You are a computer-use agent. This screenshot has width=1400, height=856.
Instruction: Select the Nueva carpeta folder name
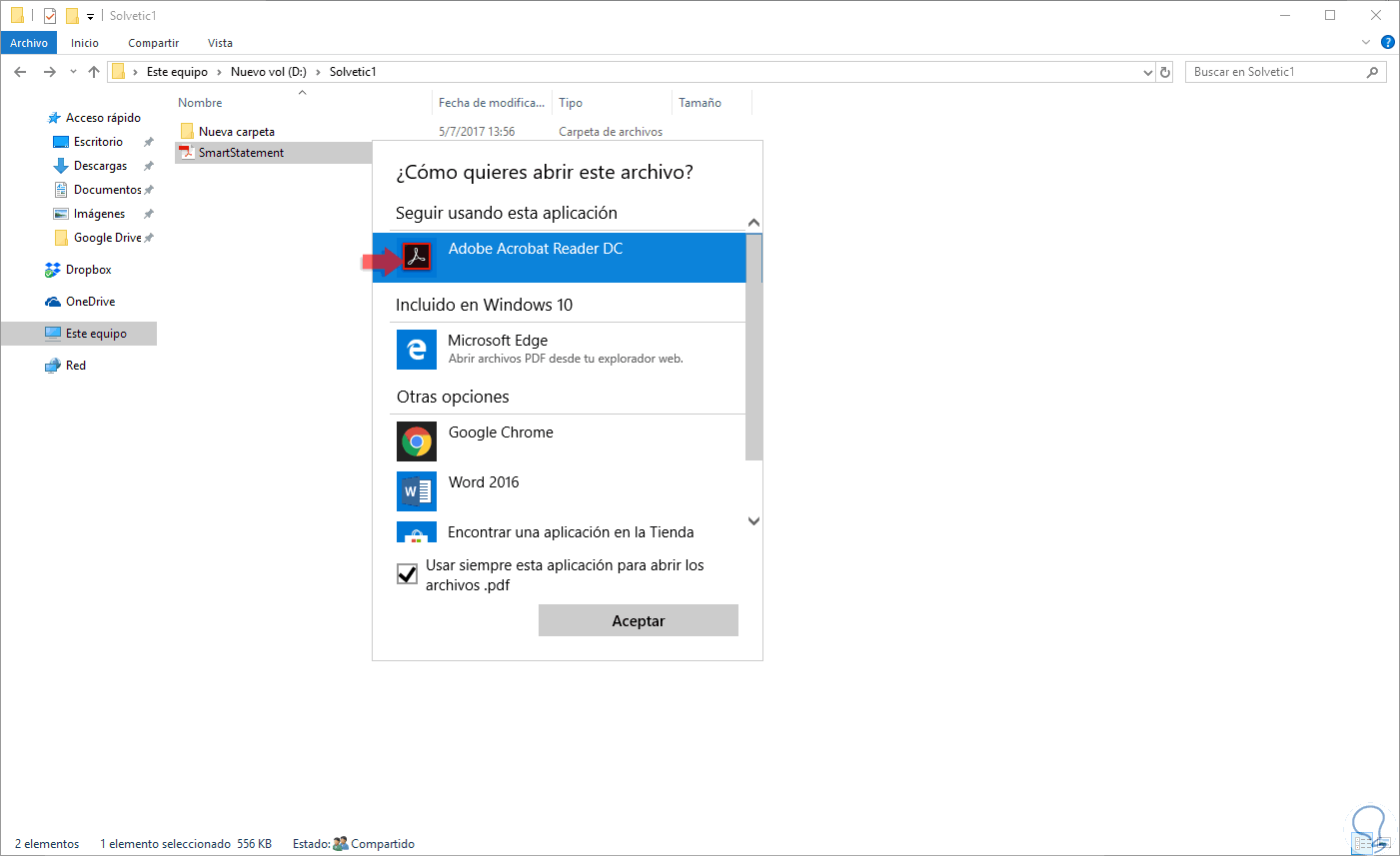coord(236,132)
